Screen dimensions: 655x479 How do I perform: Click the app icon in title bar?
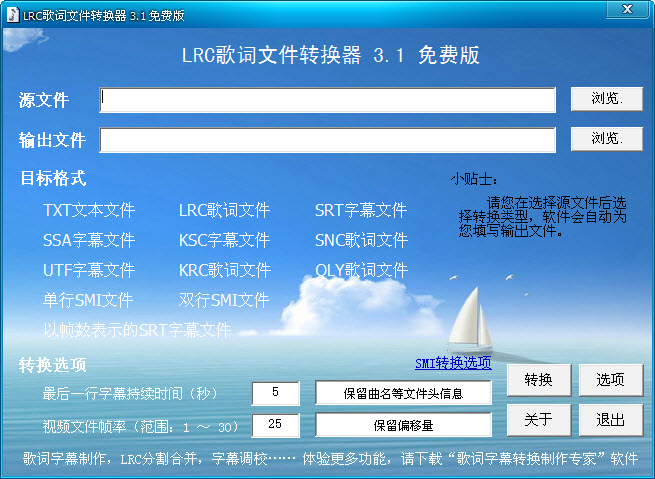(12, 15)
